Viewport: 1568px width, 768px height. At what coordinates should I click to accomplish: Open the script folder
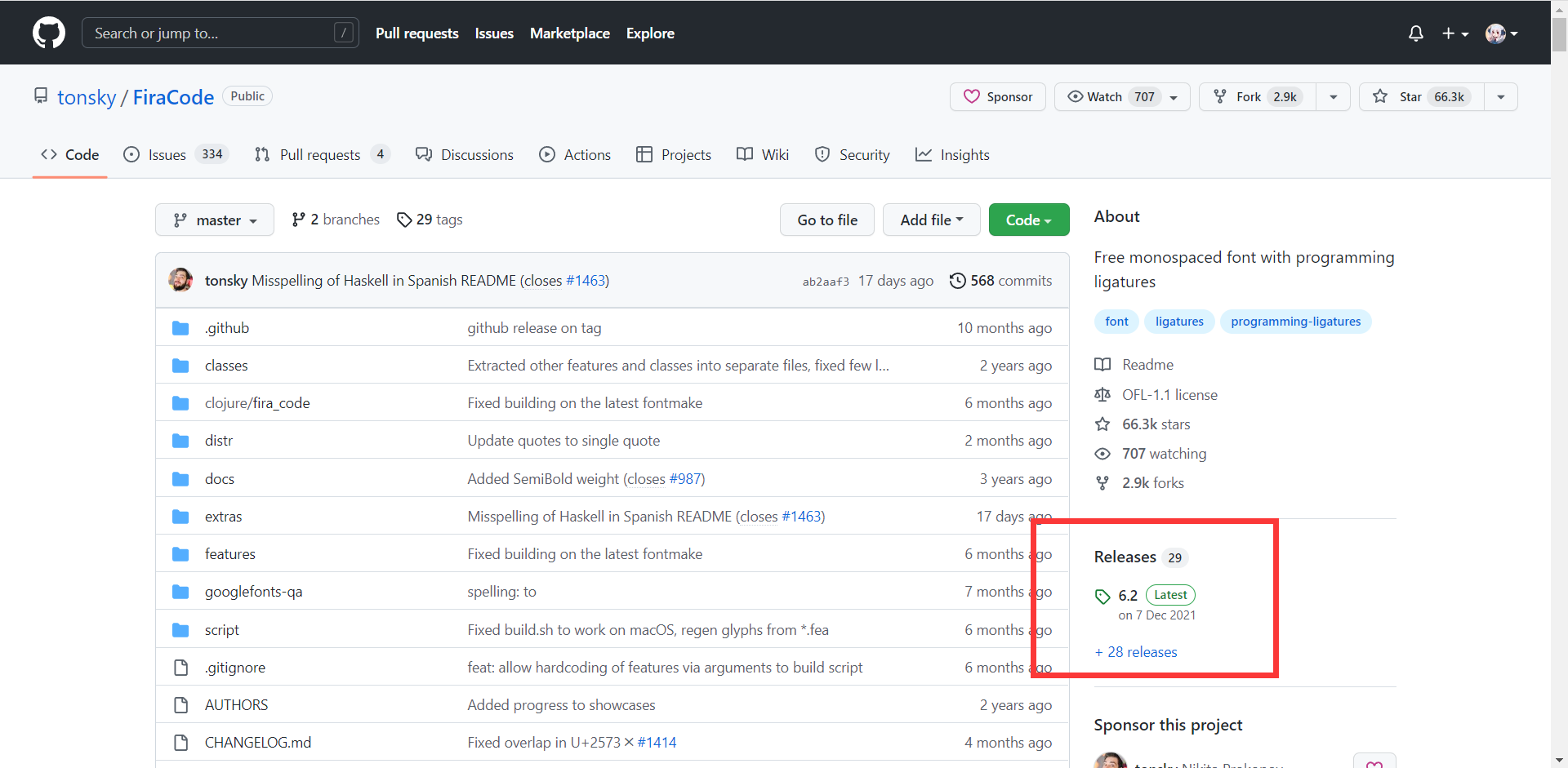point(222,630)
